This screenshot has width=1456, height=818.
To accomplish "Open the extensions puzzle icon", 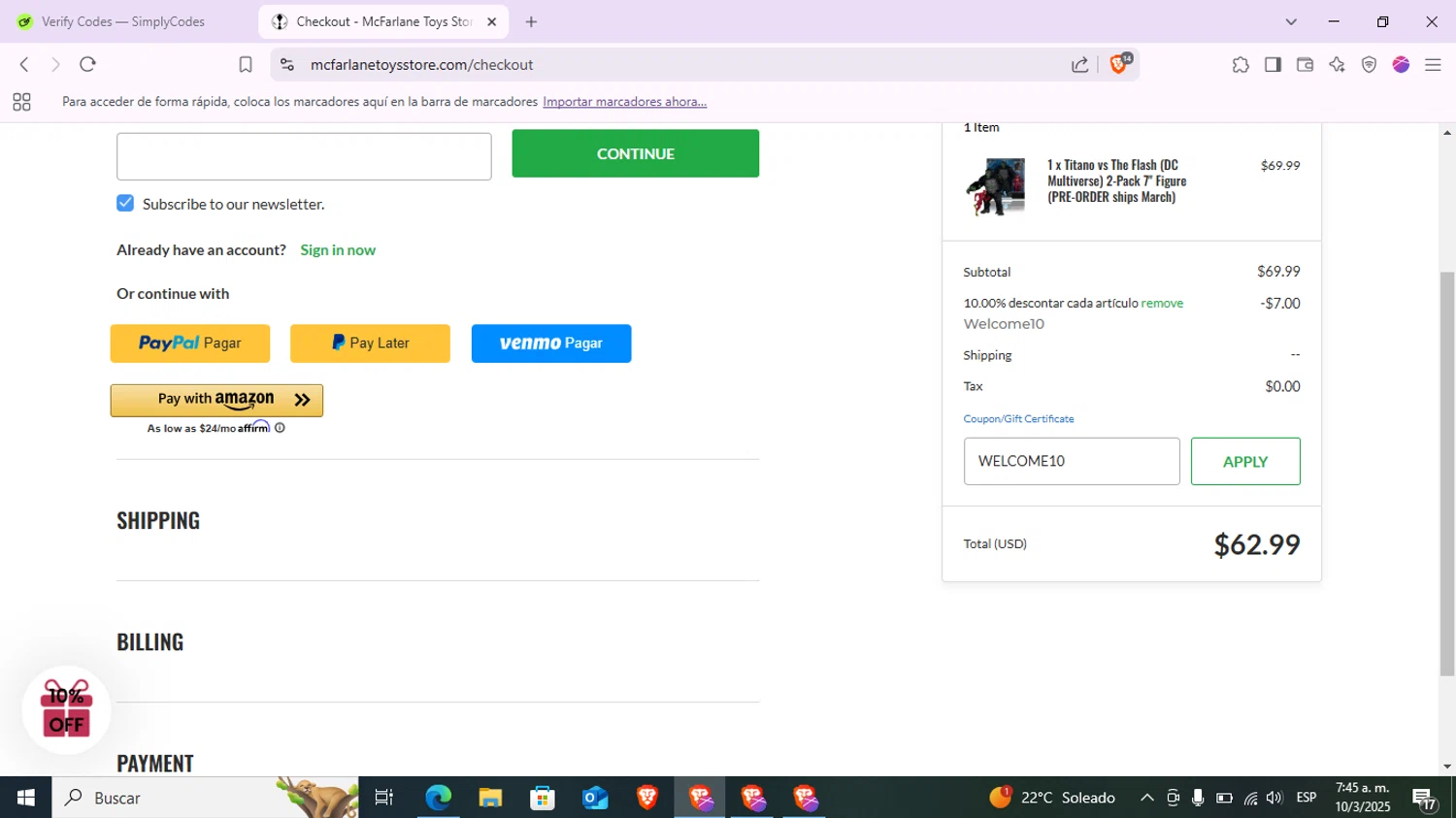I will click(1241, 64).
